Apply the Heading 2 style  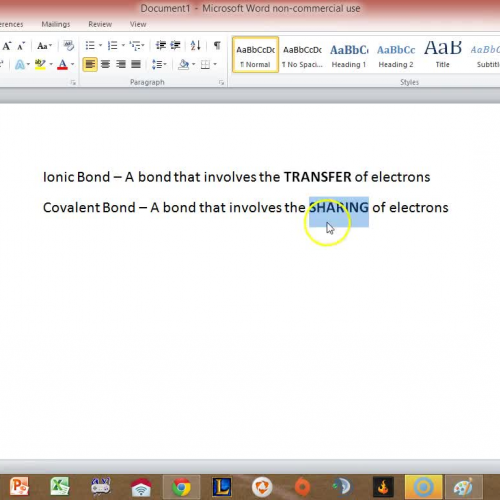(x=396, y=55)
